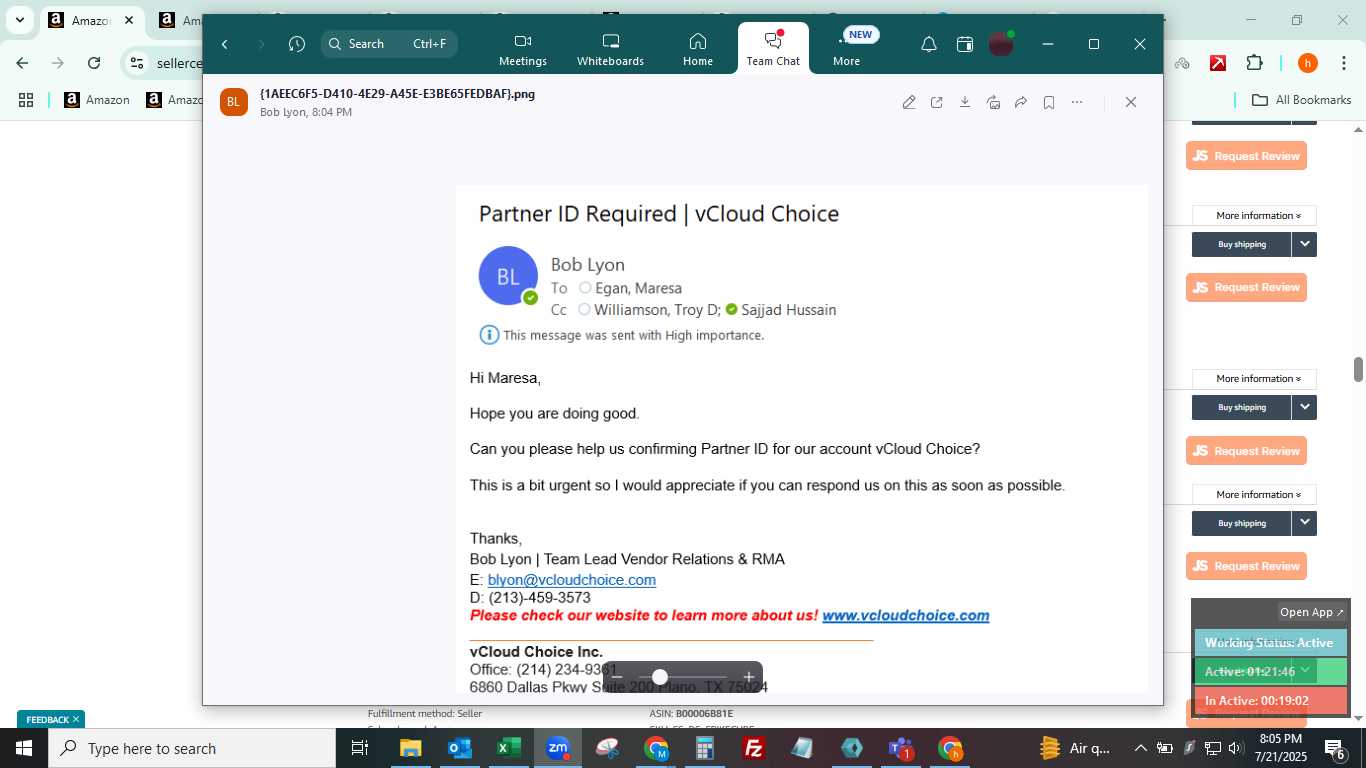Open the Meetings tab in Zoom
This screenshot has height=768, width=1366.
523,49
